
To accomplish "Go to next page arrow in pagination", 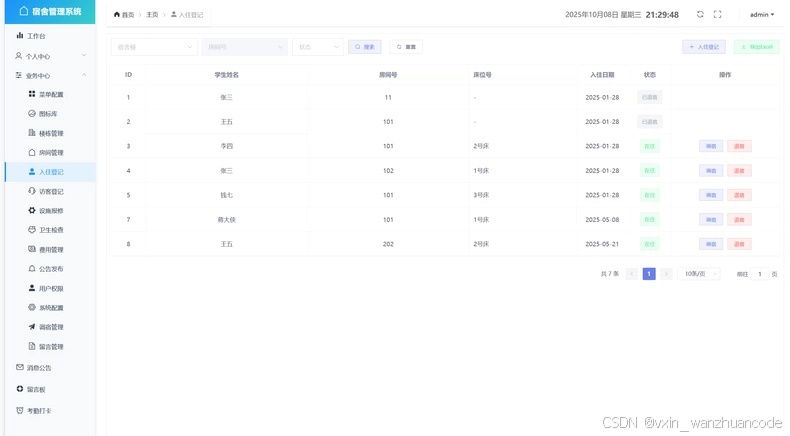I will (666, 274).
